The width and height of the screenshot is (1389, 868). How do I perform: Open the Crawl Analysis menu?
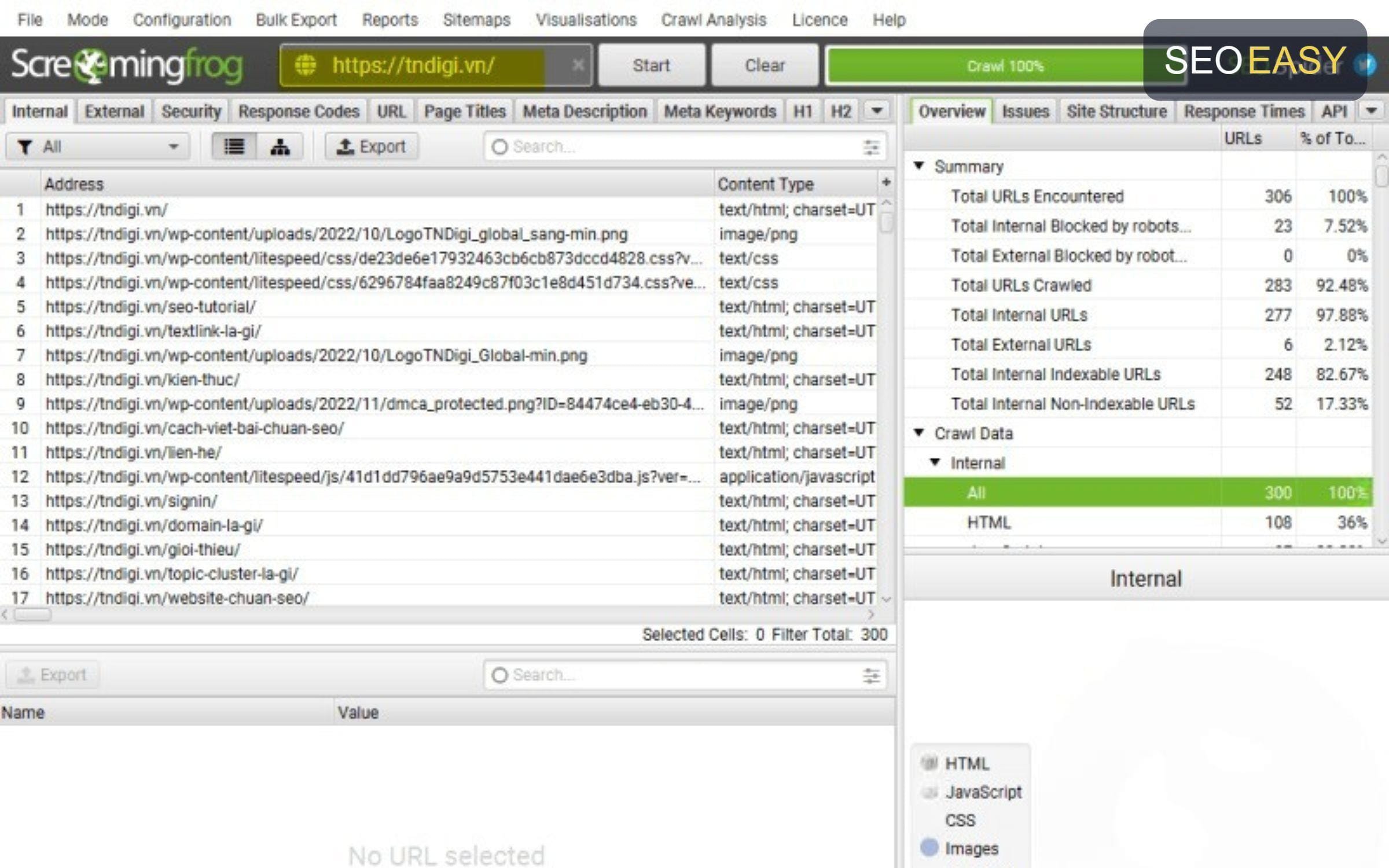click(714, 20)
